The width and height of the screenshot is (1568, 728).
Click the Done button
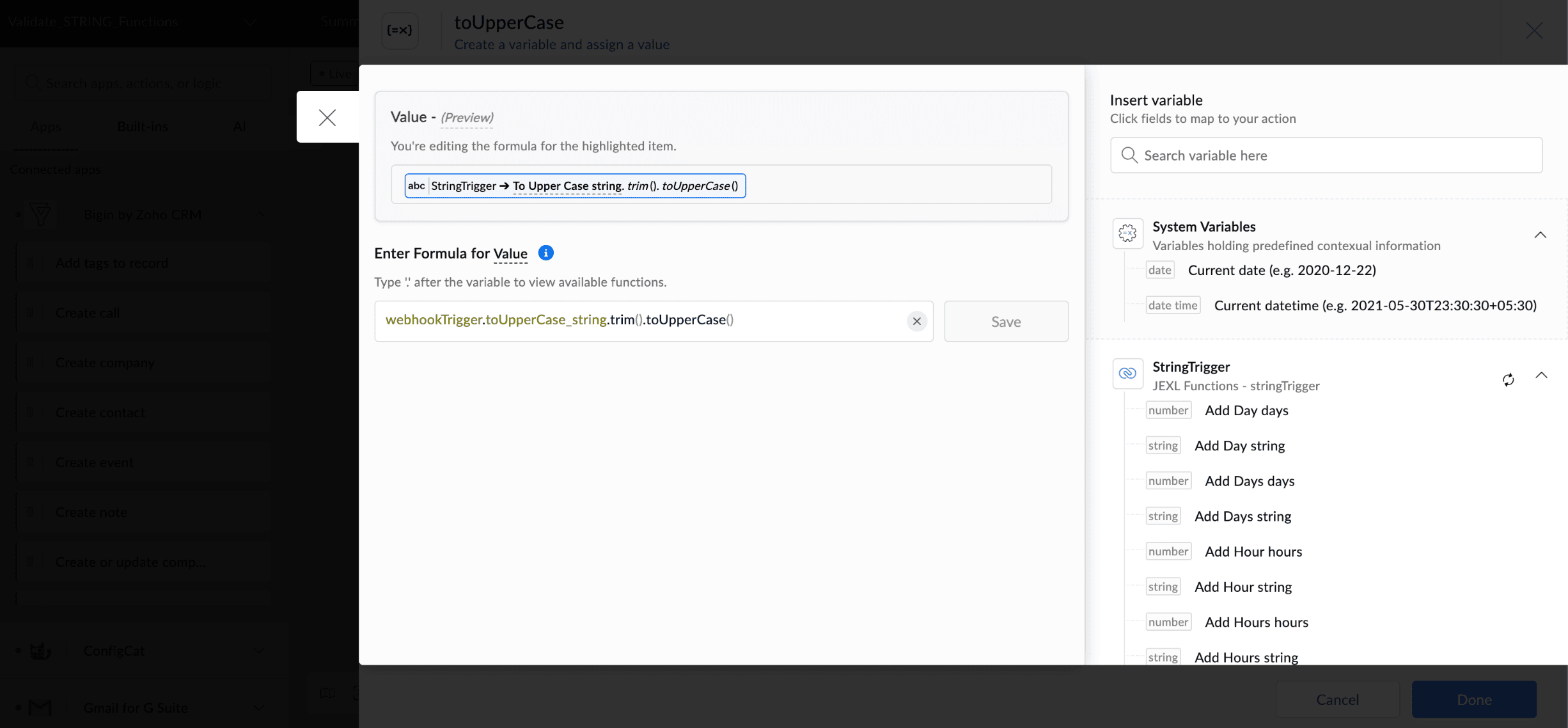point(1474,699)
